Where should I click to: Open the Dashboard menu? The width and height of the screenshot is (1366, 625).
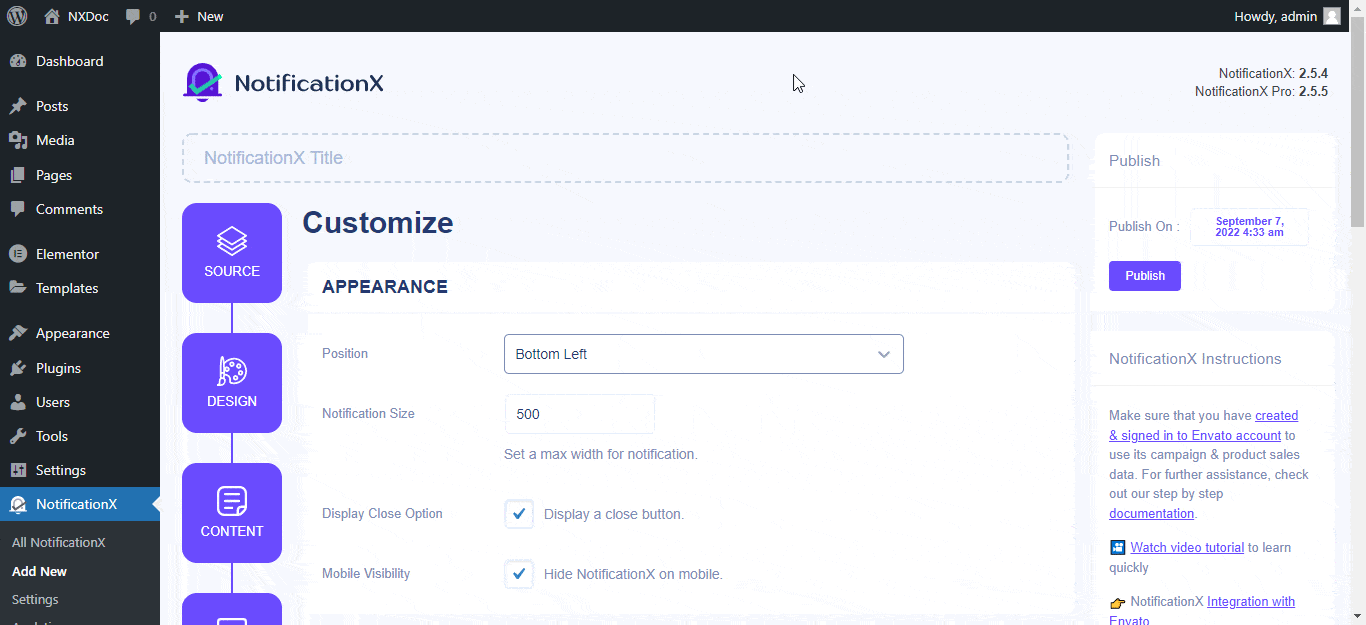(x=80, y=61)
